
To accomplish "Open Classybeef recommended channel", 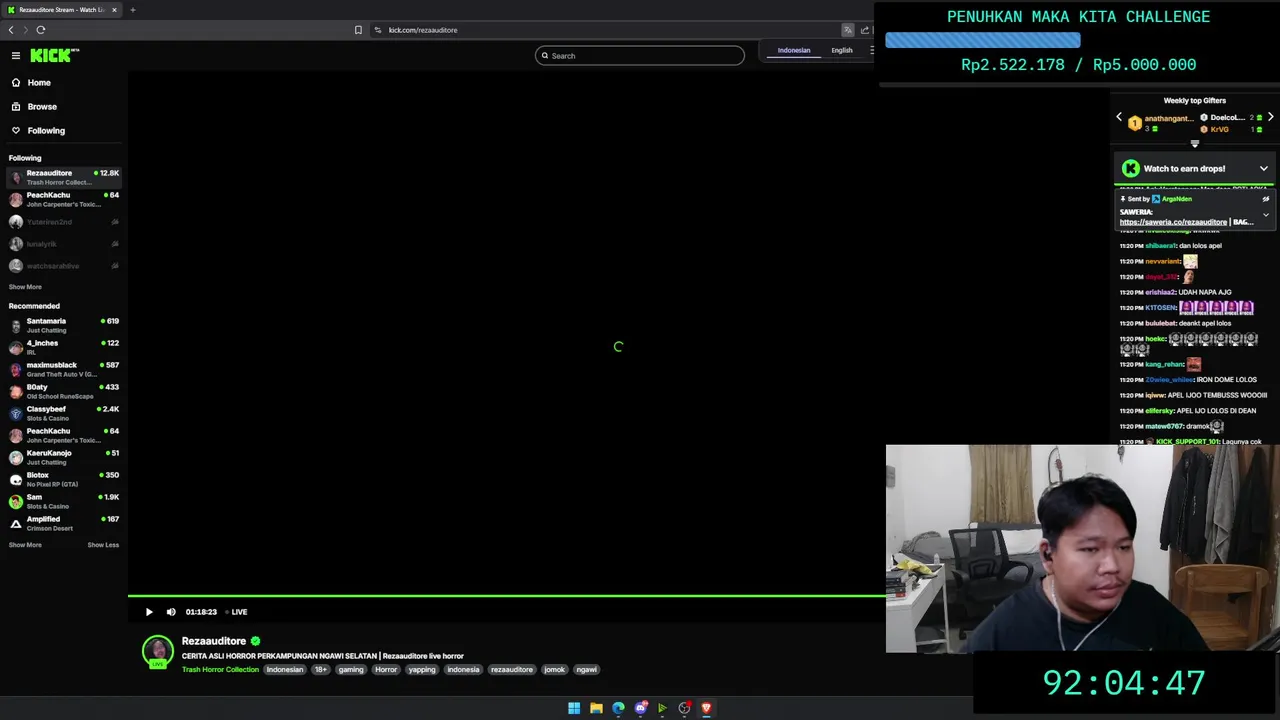I will [x=64, y=413].
